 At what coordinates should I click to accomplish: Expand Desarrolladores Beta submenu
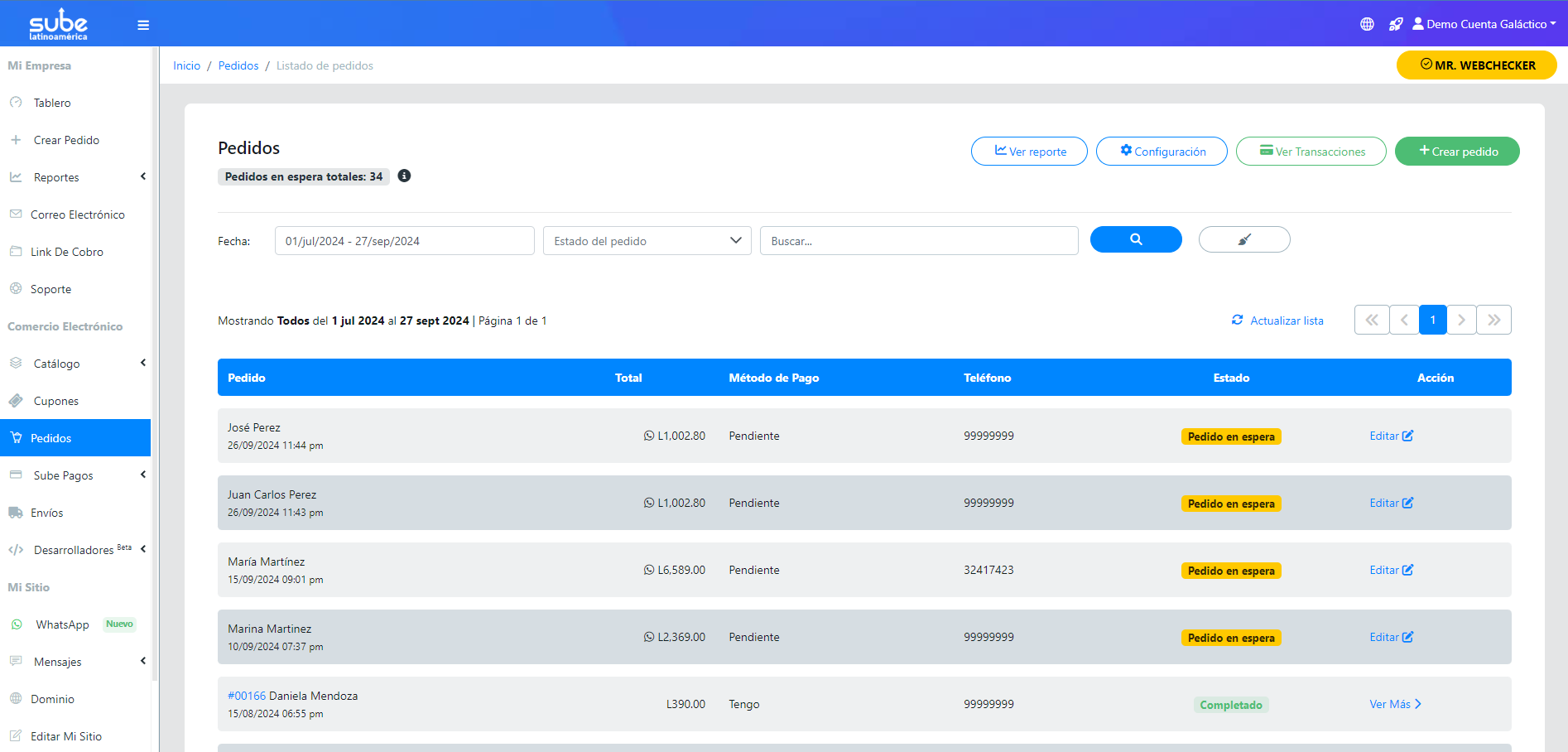(x=75, y=550)
